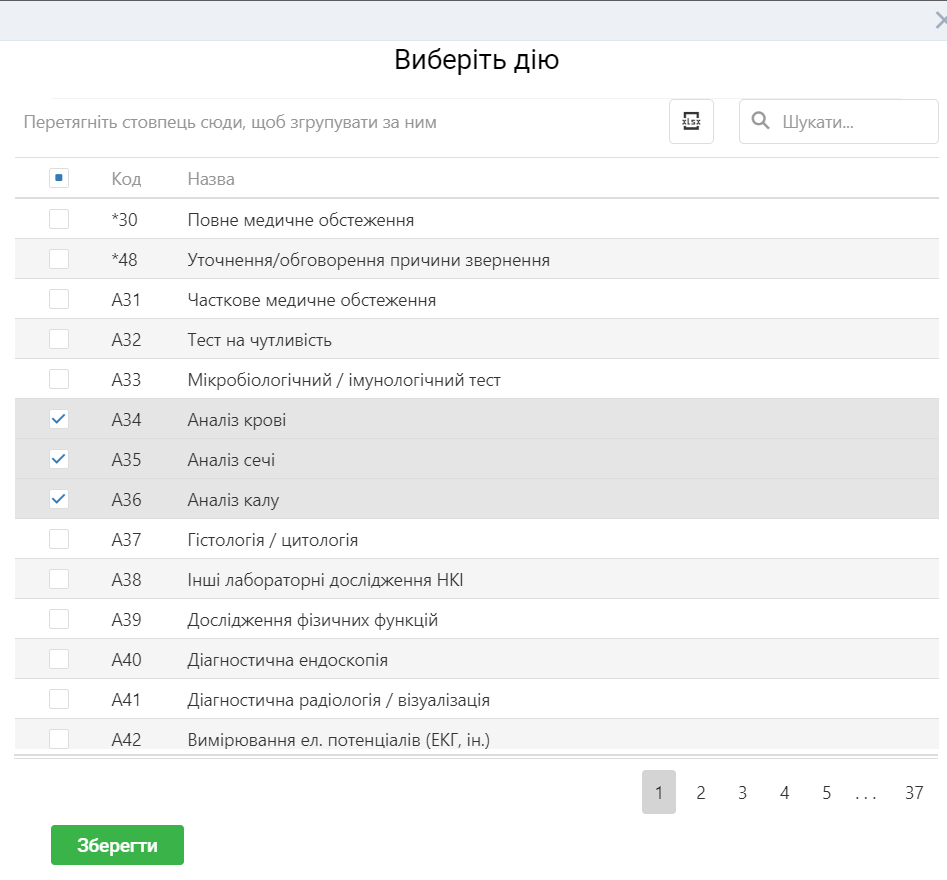Screen dimensions: 947x880
Task: Uncheck the A35 Аналіз сечі checkbox
Action: point(59,459)
